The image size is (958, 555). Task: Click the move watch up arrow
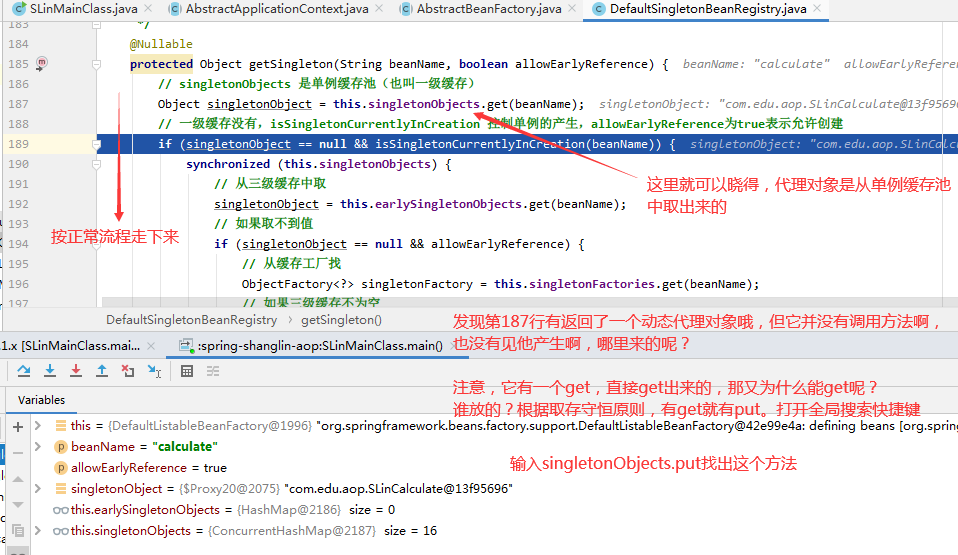click(18, 479)
